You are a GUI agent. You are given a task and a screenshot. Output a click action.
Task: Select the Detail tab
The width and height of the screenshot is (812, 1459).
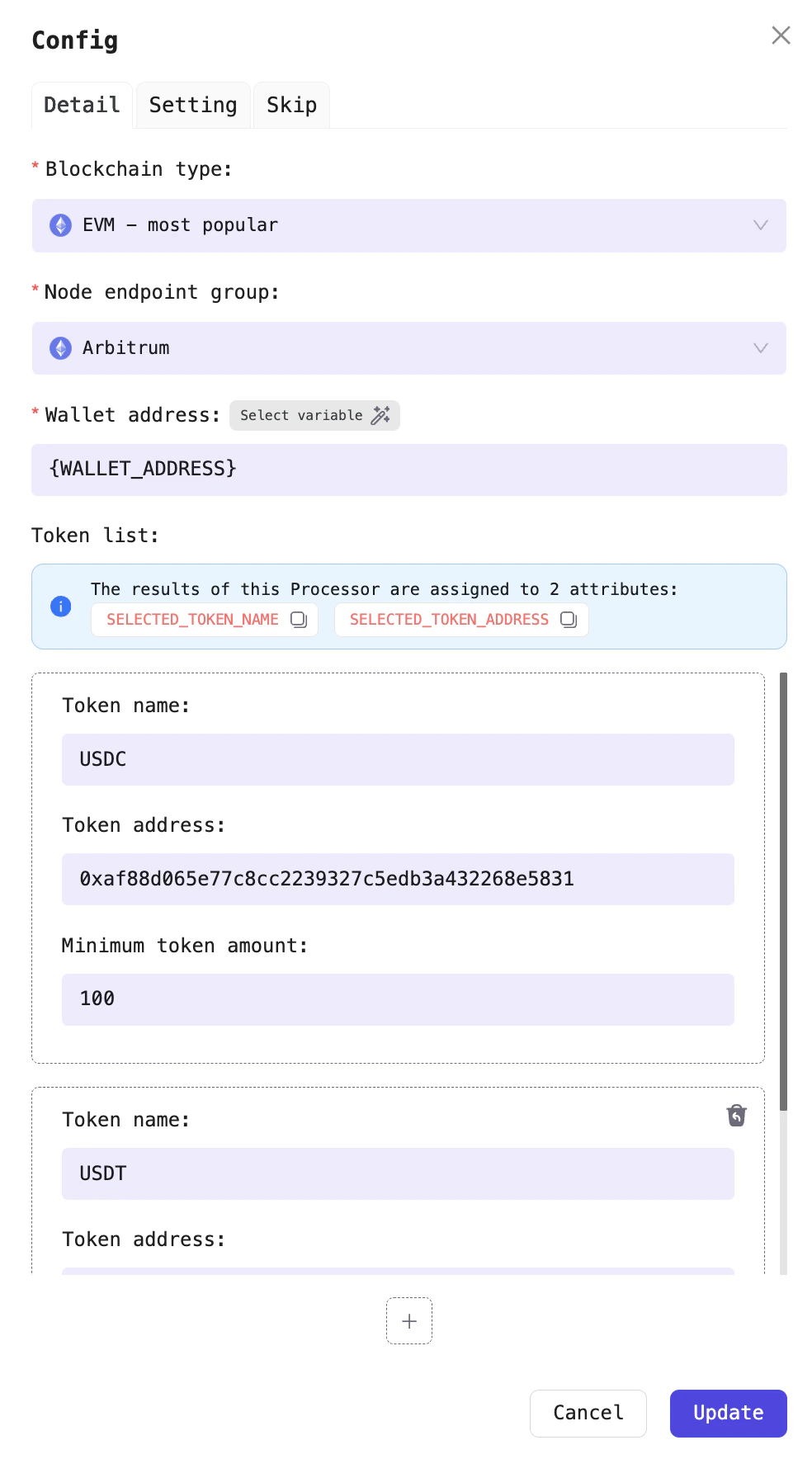point(81,105)
